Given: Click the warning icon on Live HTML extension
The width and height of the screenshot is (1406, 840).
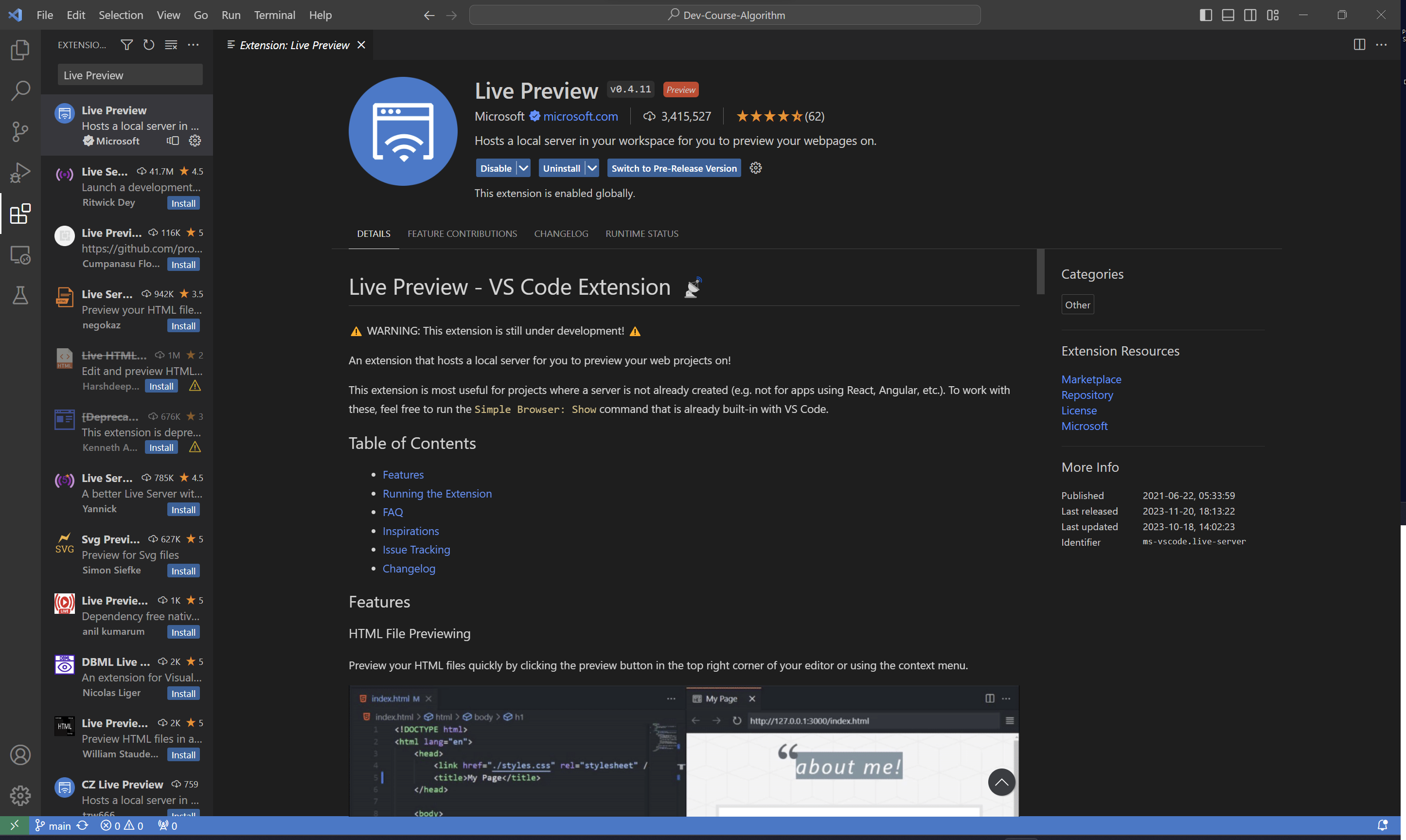Looking at the screenshot, I should 195,386.
